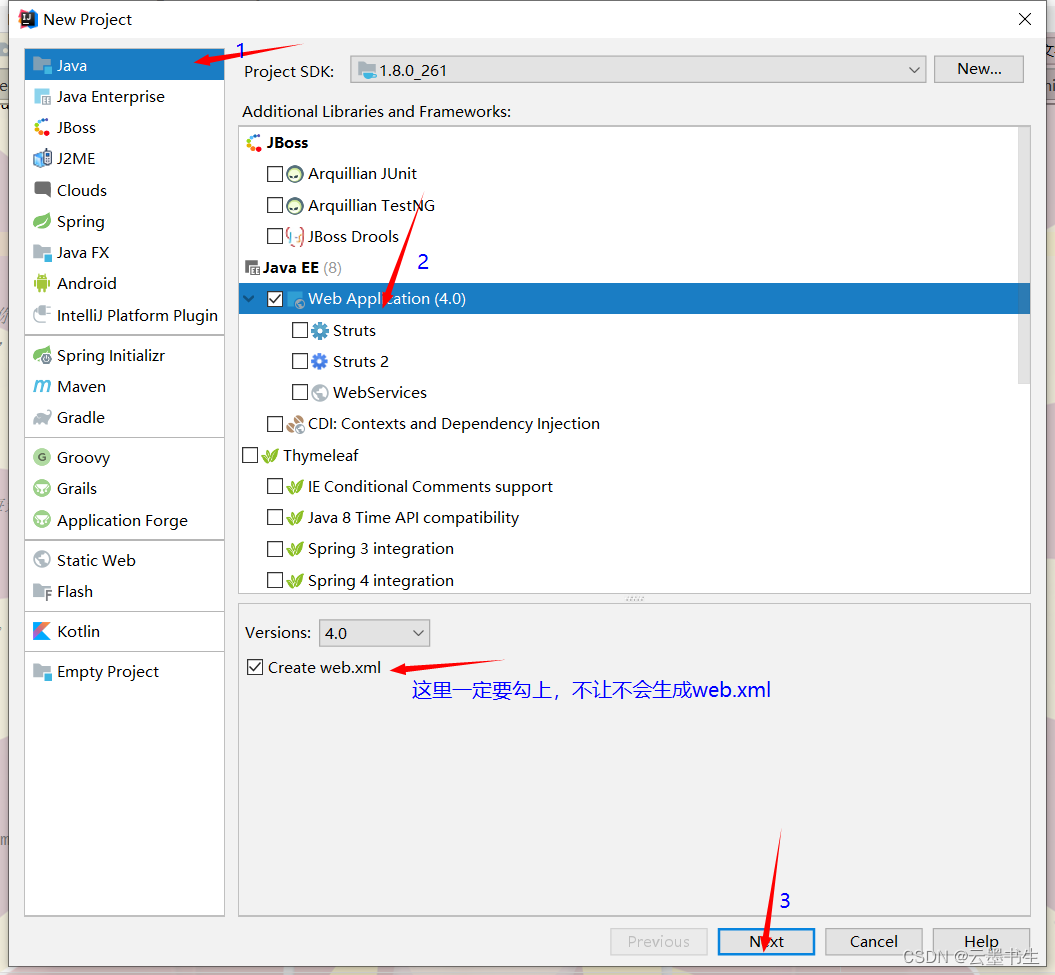Image resolution: width=1055 pixels, height=975 pixels.
Task: Select the Kotlin K icon
Action: coord(42,631)
